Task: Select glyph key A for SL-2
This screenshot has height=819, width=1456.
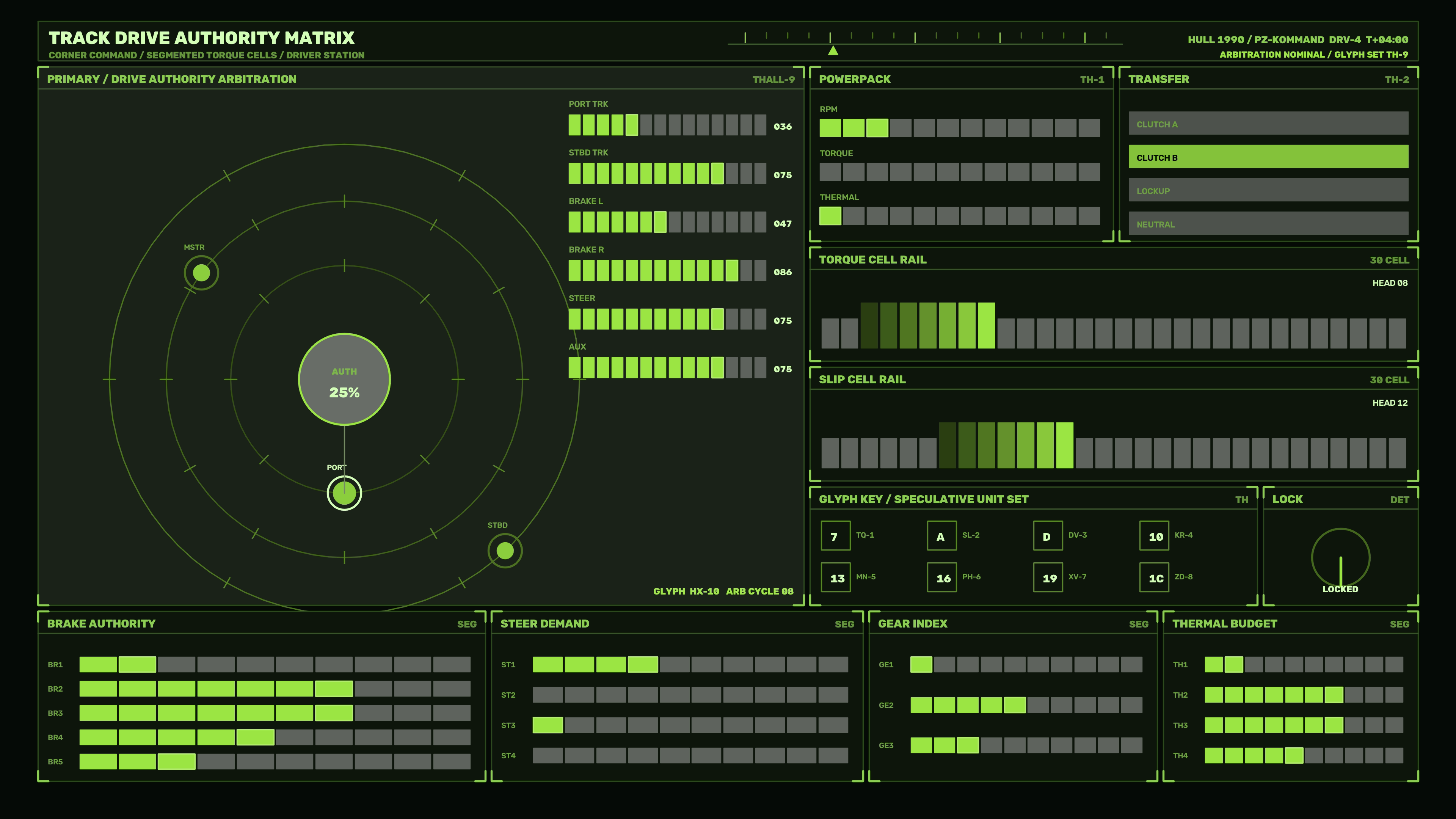Action: coord(941,536)
